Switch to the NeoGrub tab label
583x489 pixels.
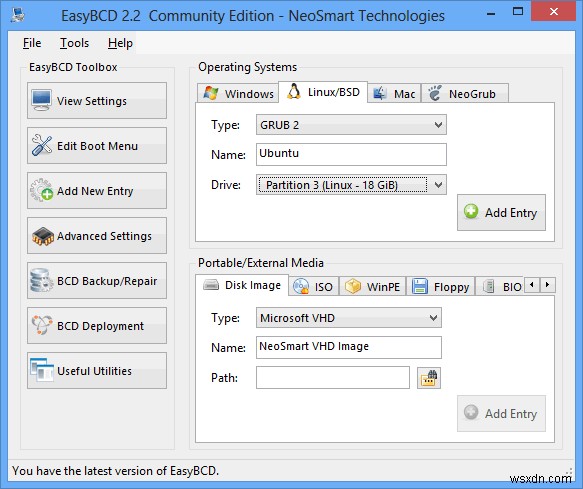click(472, 94)
